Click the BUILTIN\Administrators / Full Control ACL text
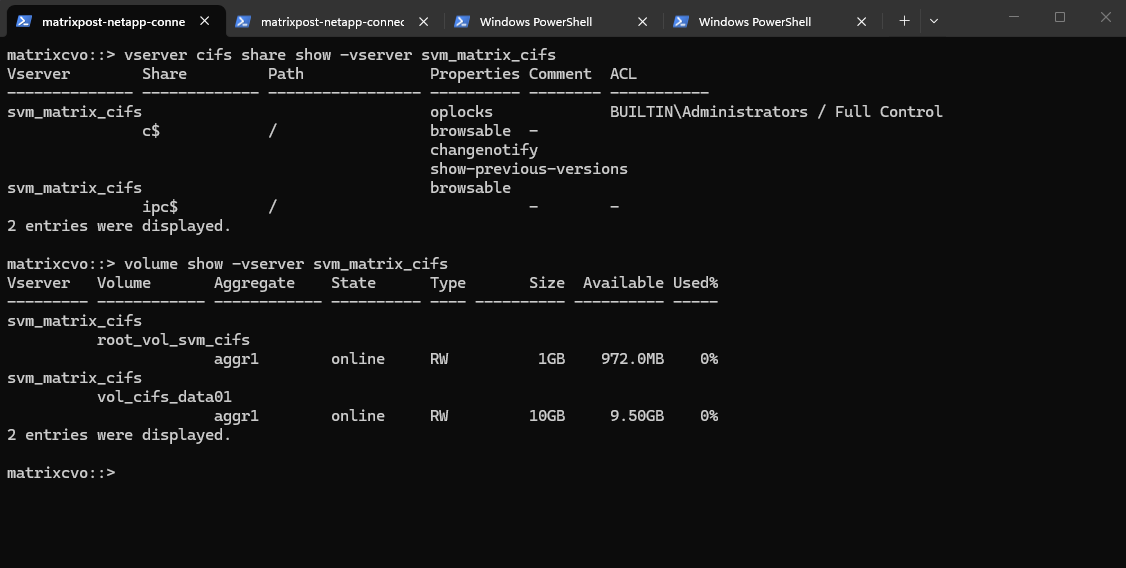 pyautogui.click(x=776, y=112)
